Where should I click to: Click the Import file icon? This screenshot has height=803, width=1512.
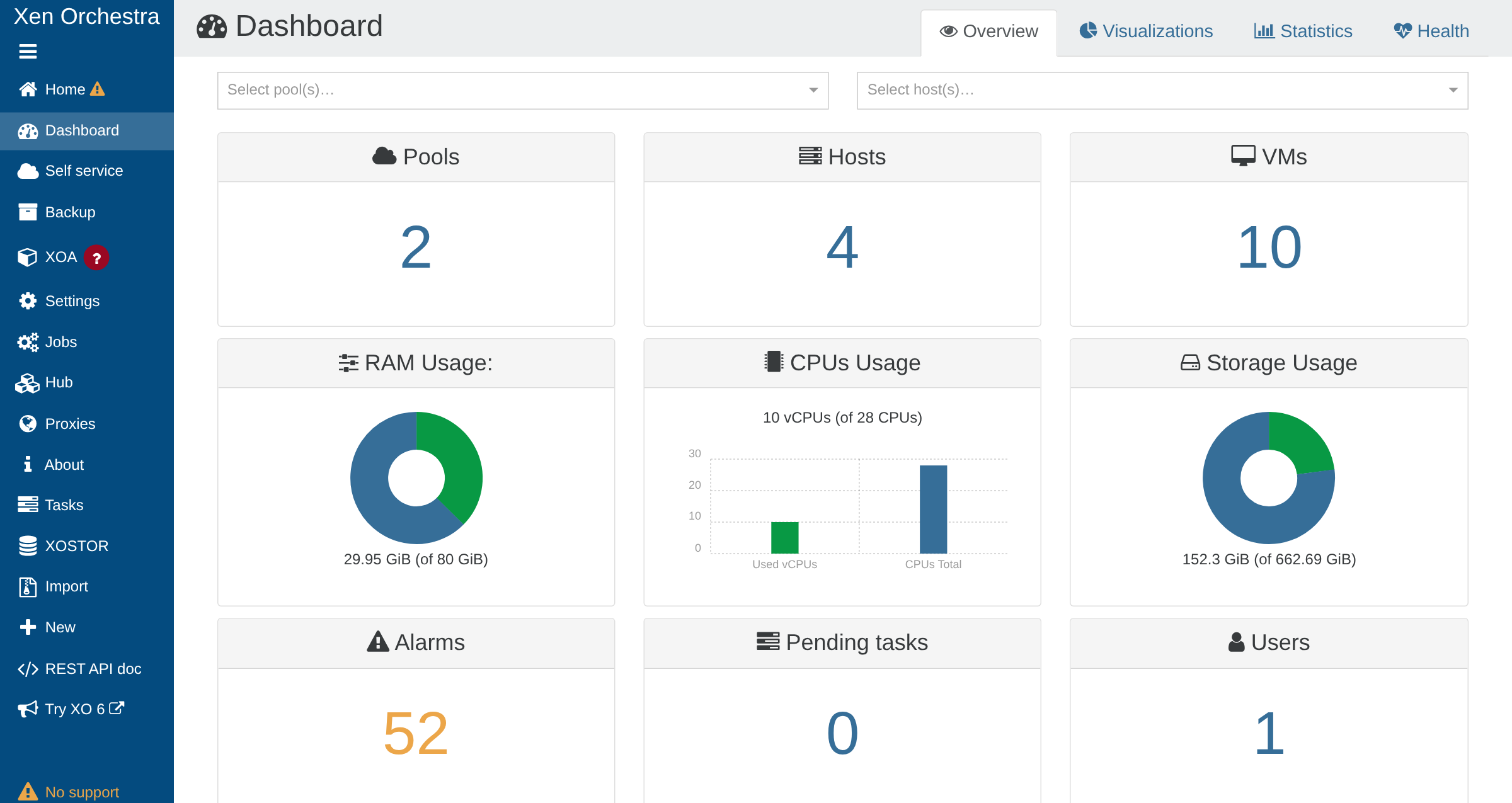28,586
